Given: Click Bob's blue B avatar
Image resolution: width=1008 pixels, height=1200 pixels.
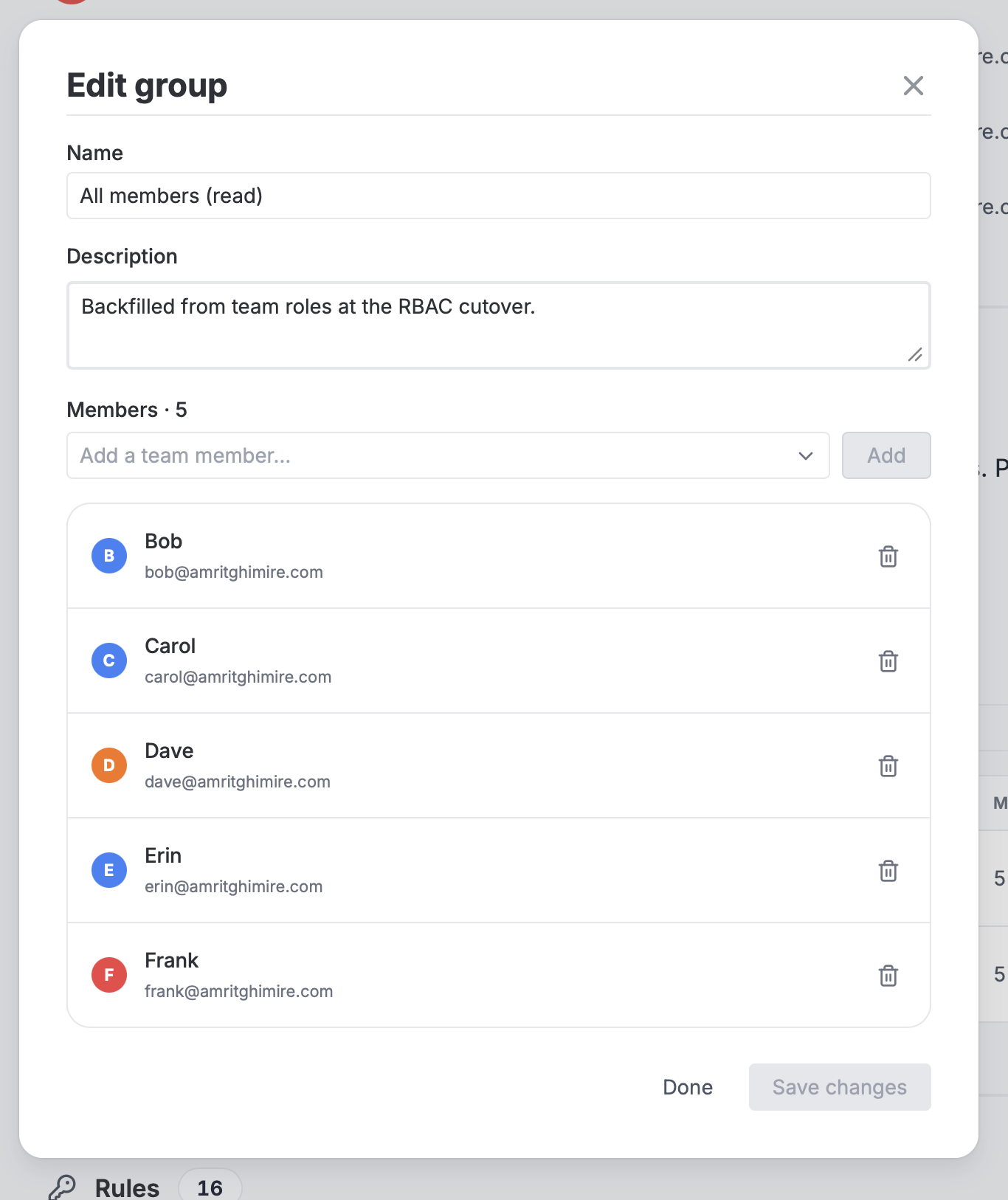Looking at the screenshot, I should point(109,556).
